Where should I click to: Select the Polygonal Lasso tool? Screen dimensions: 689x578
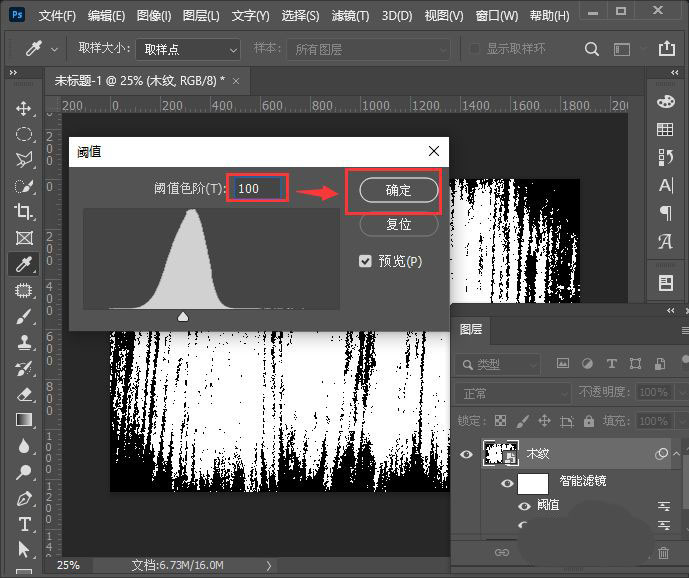[23, 160]
